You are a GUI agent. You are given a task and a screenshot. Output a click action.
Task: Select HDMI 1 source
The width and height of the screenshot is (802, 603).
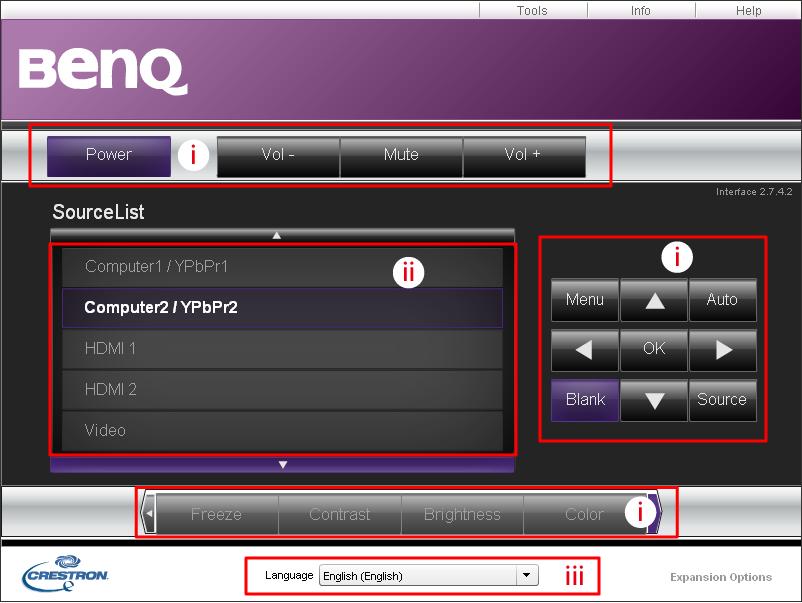(282, 349)
